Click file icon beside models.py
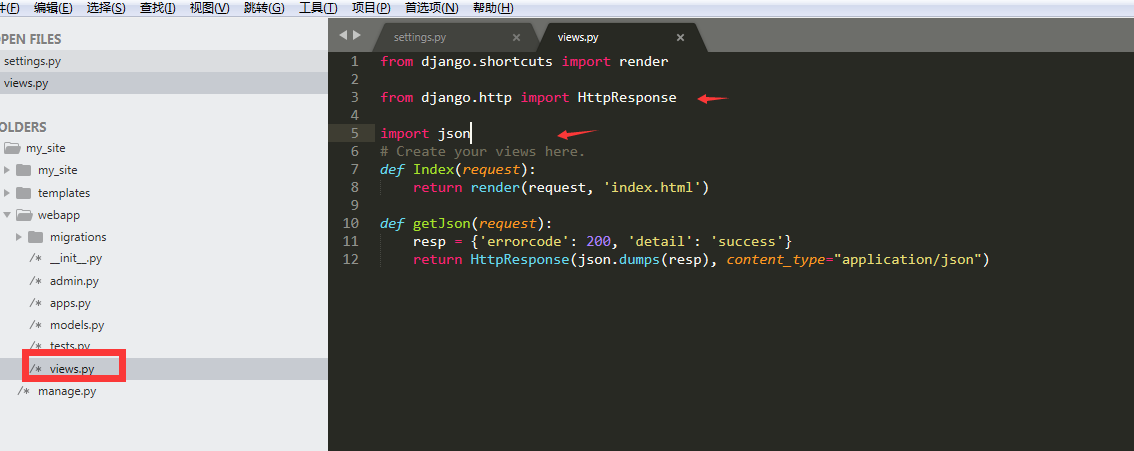Image resolution: width=1134 pixels, height=451 pixels. [x=36, y=325]
